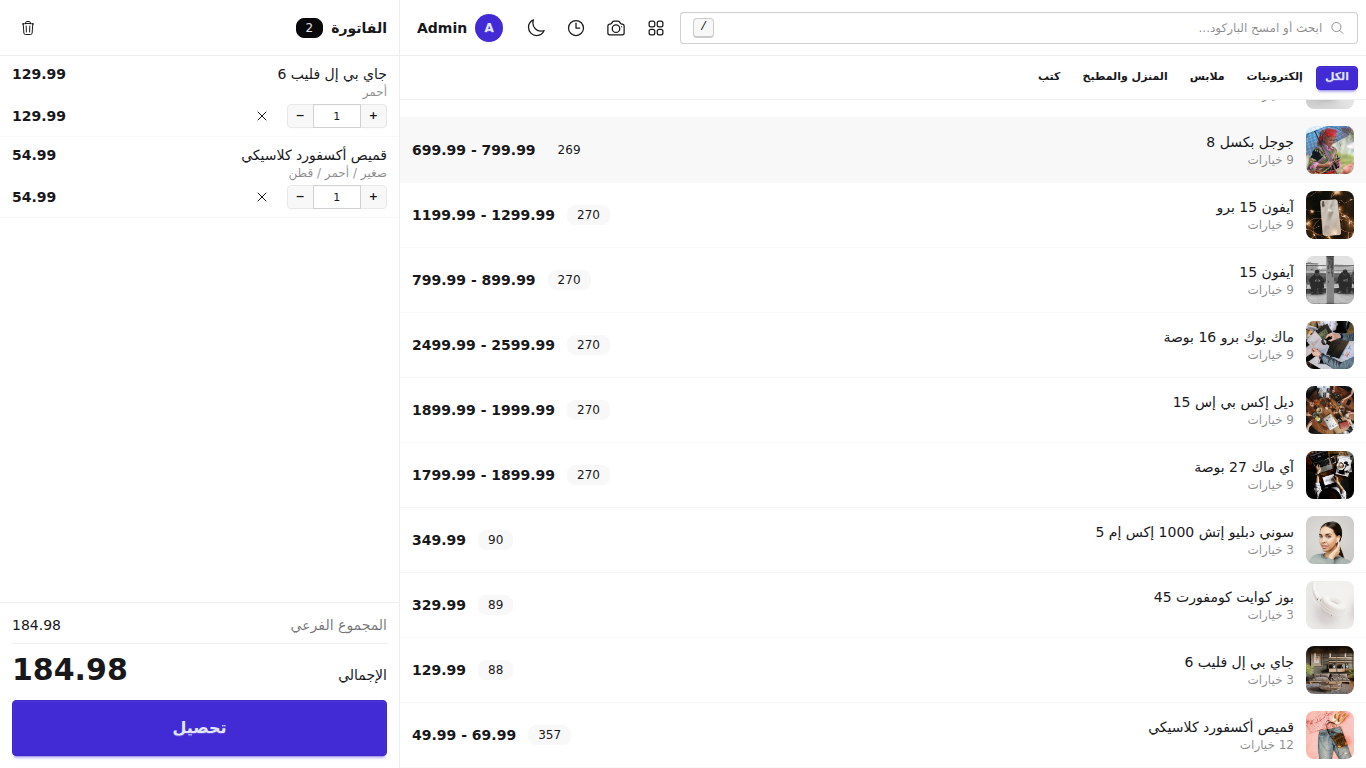
Task: Open آيفون 15 برو product thumbnail
Action: (1330, 215)
